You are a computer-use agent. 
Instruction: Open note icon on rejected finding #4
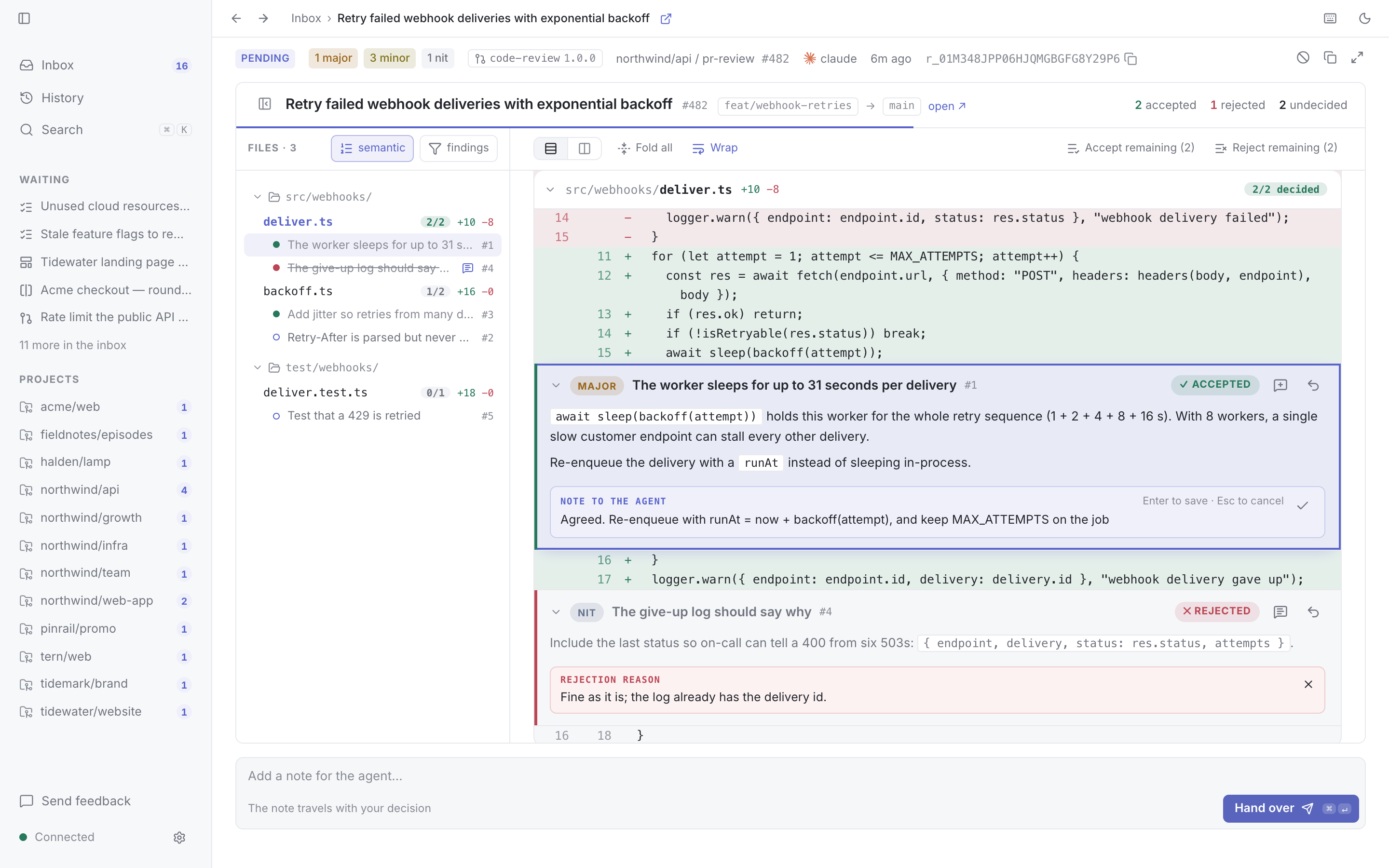(1280, 612)
